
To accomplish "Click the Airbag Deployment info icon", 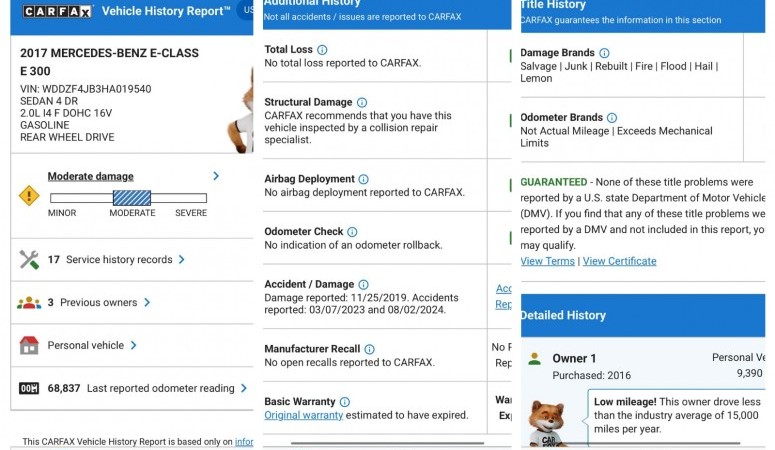I will [364, 180].
